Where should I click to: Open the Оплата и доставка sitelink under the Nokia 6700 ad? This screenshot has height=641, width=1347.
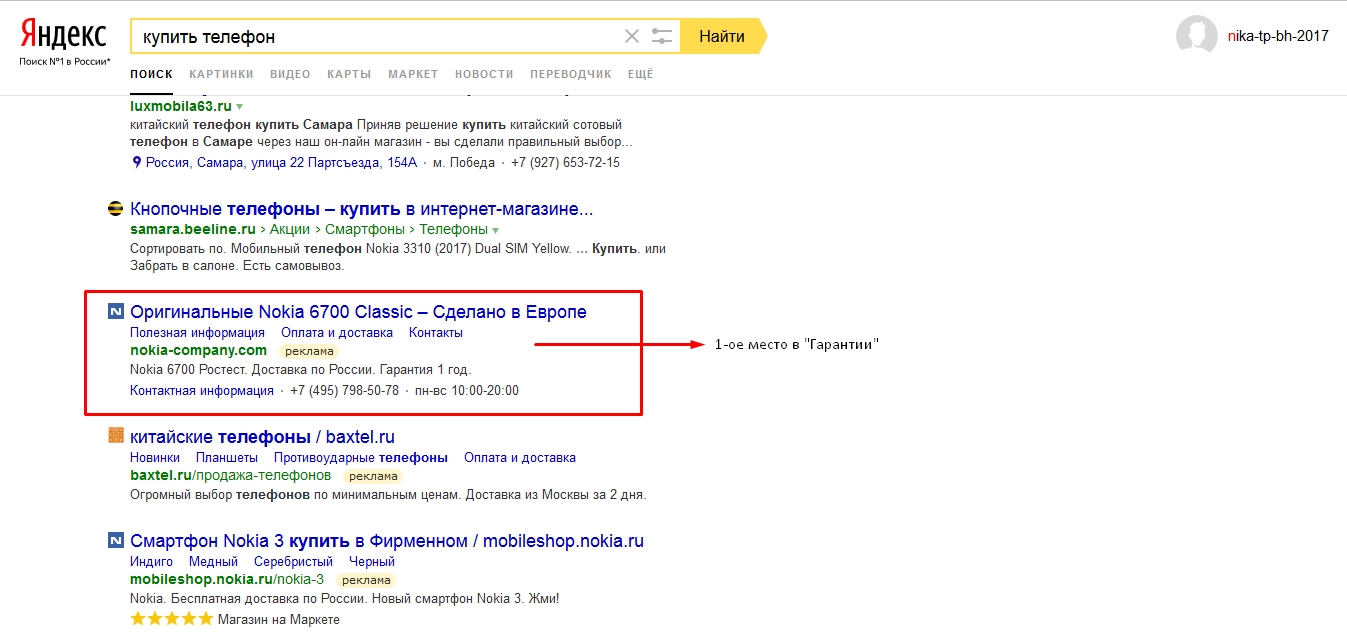click(x=337, y=332)
